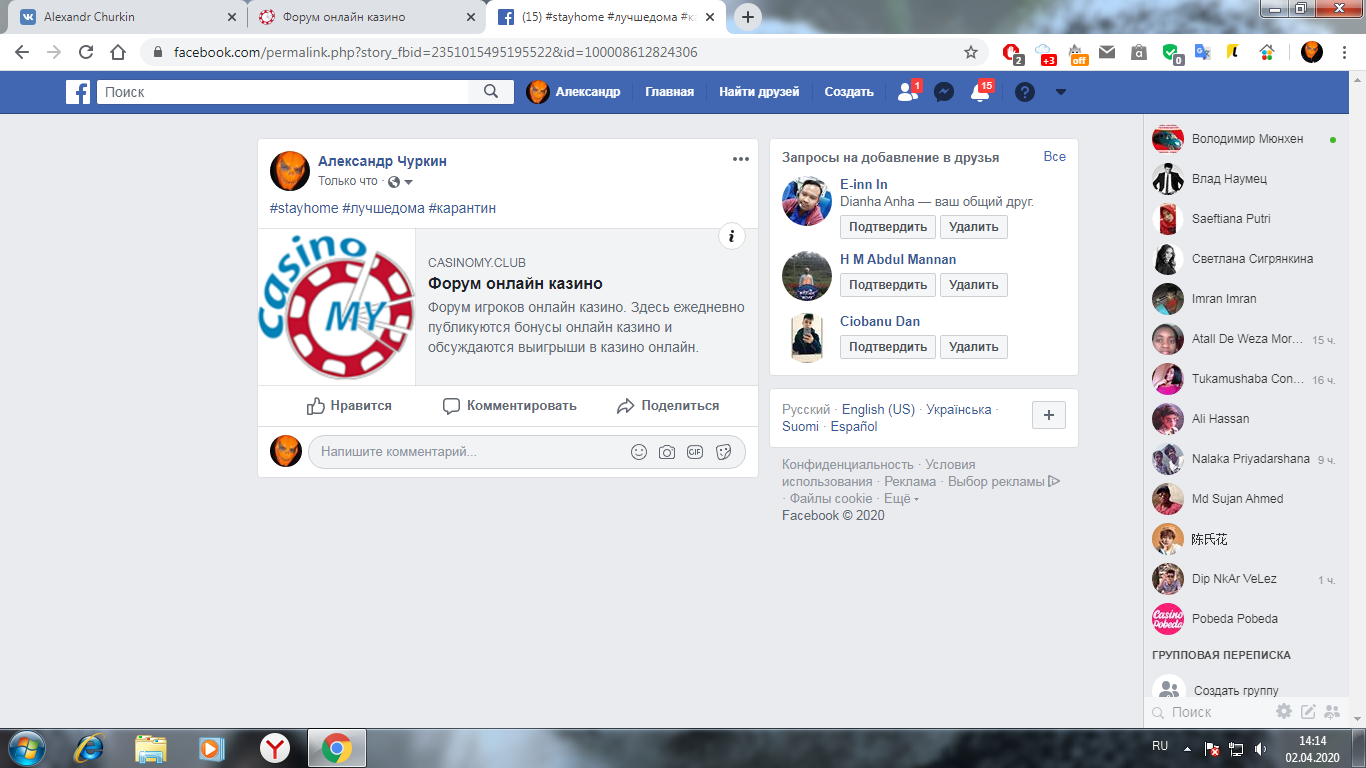
Task: Switch to Alexandr Churkin browser tab
Action: [125, 17]
